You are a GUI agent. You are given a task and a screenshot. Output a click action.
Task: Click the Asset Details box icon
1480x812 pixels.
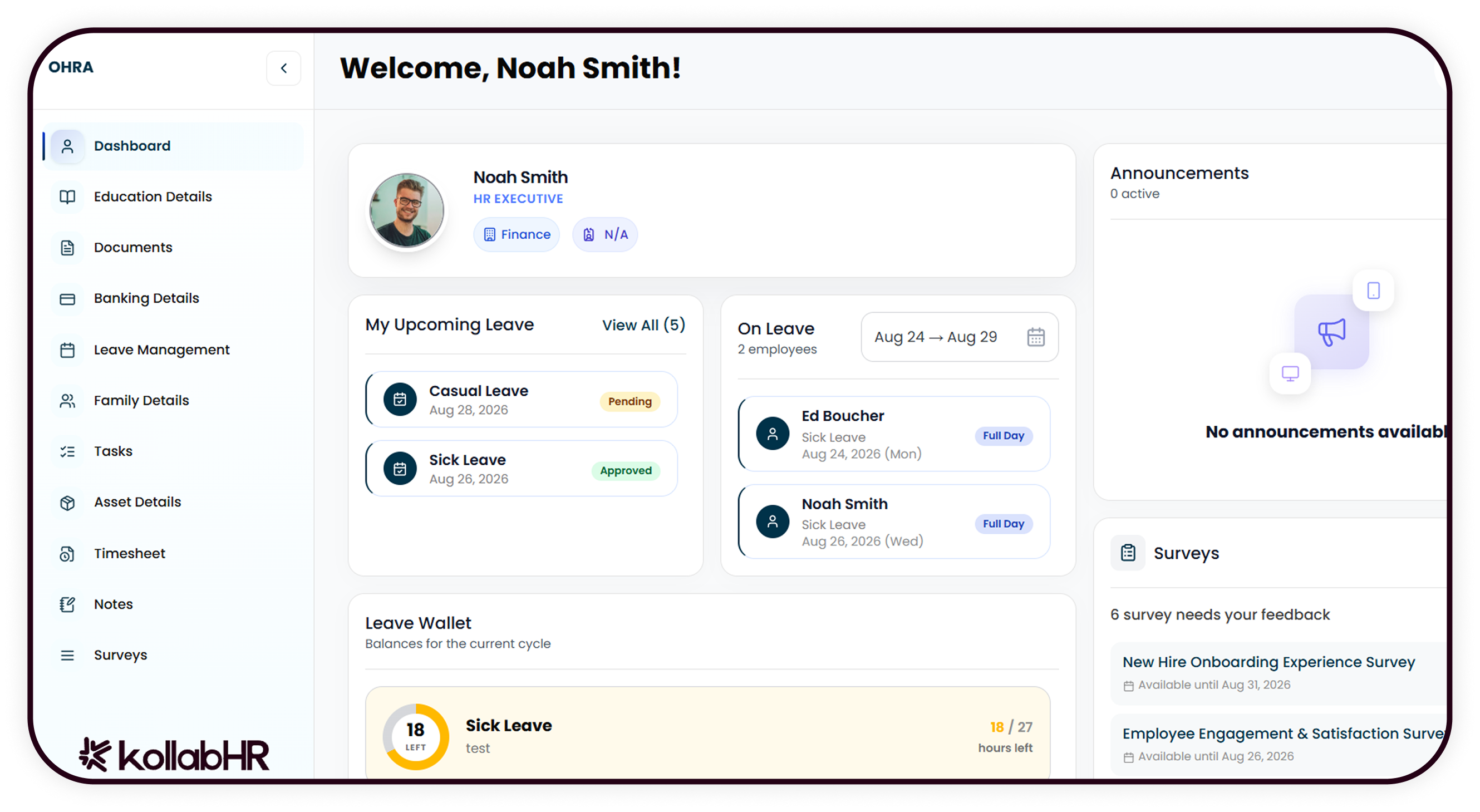[67, 503]
